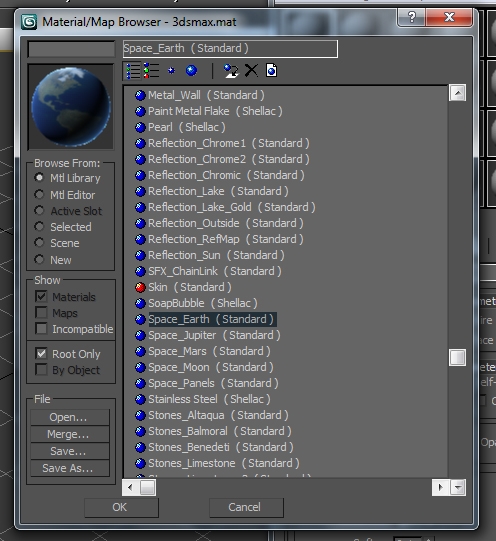
Task: Click the Earth material preview thumbnail
Action: click(71, 107)
